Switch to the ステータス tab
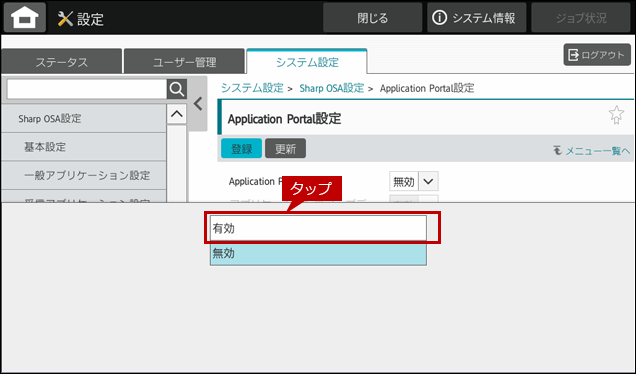The image size is (636, 374). pos(62,62)
